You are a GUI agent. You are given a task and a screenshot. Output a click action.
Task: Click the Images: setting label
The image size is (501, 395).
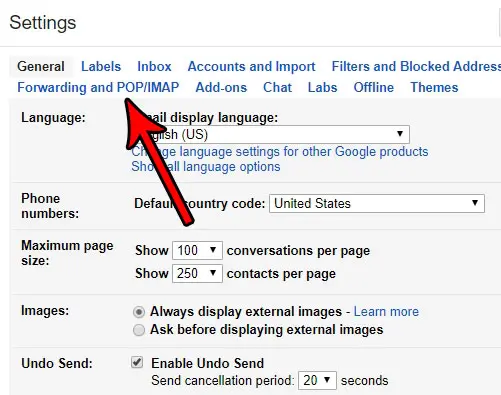coord(45,310)
